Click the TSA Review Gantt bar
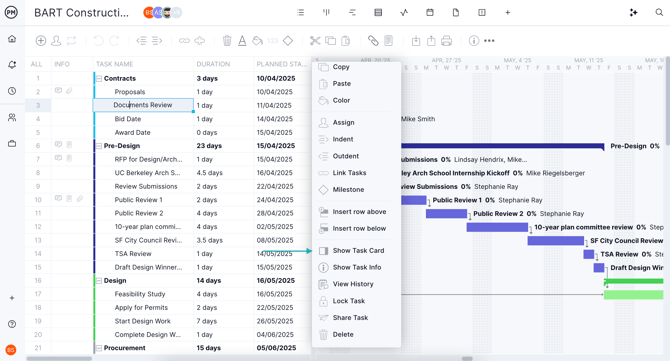Image resolution: width=670 pixels, height=361 pixels. (x=588, y=254)
